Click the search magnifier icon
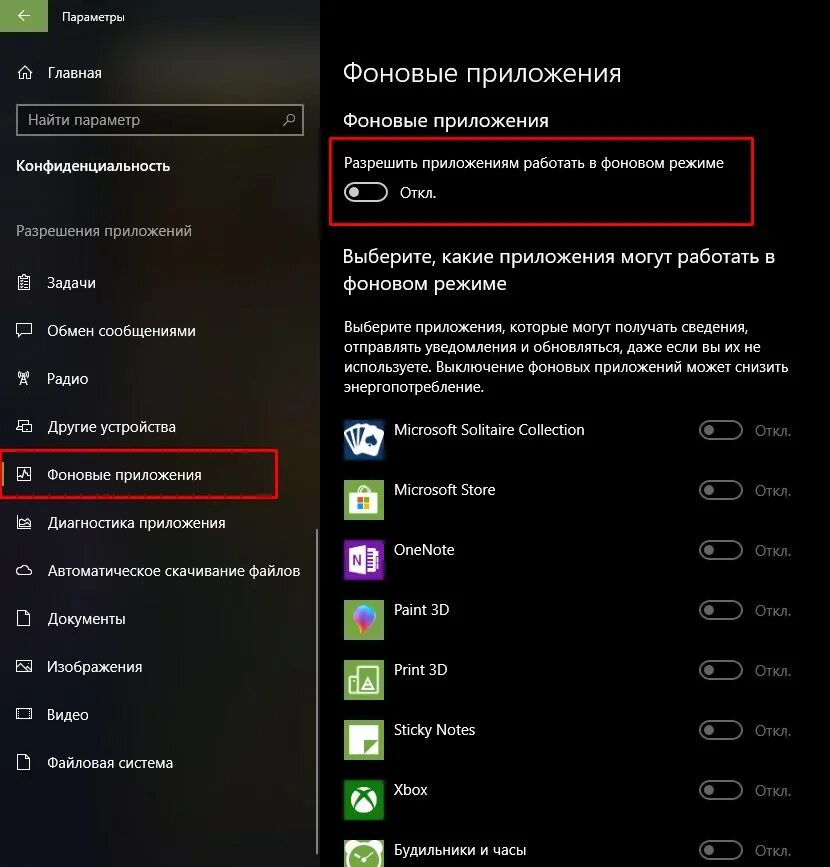This screenshot has height=867, width=830. (289, 119)
